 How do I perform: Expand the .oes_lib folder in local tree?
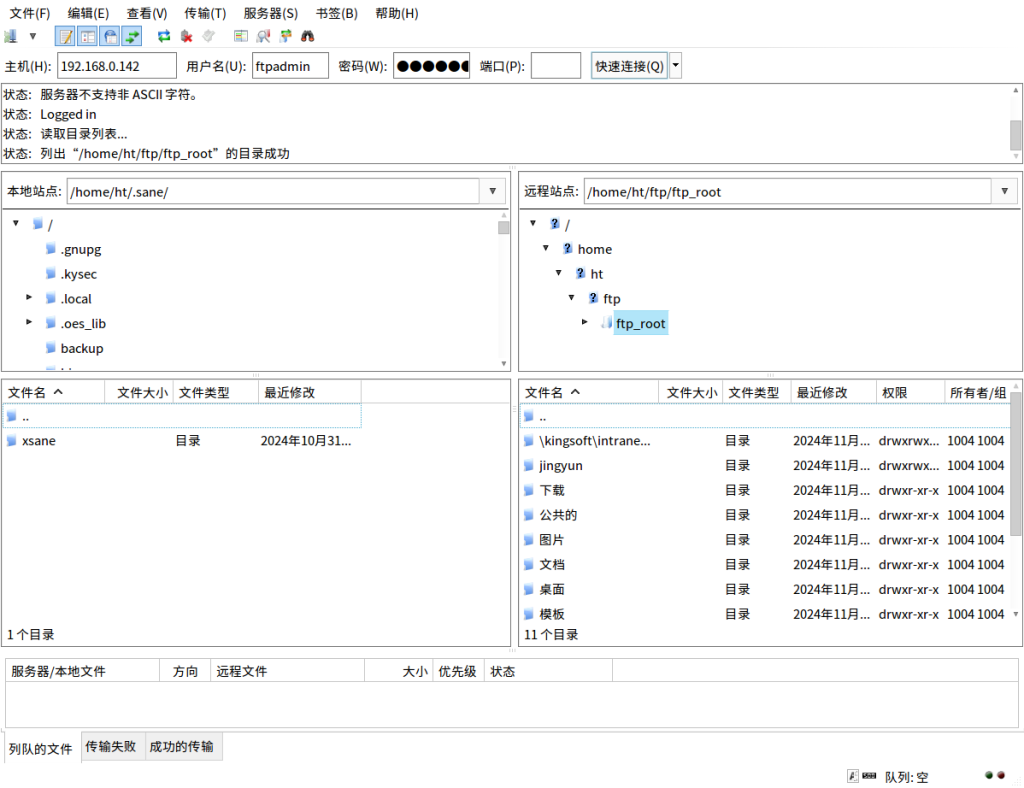point(29,323)
